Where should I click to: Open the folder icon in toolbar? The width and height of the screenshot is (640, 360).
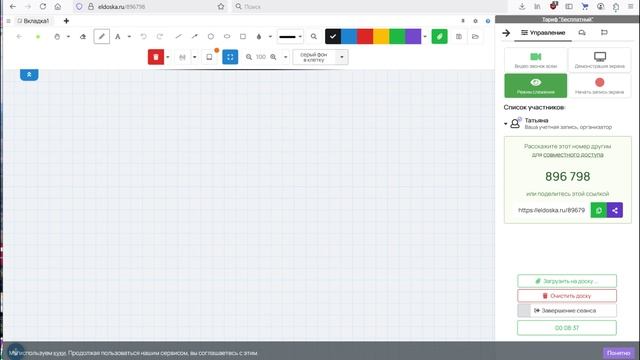pyautogui.click(x=475, y=37)
